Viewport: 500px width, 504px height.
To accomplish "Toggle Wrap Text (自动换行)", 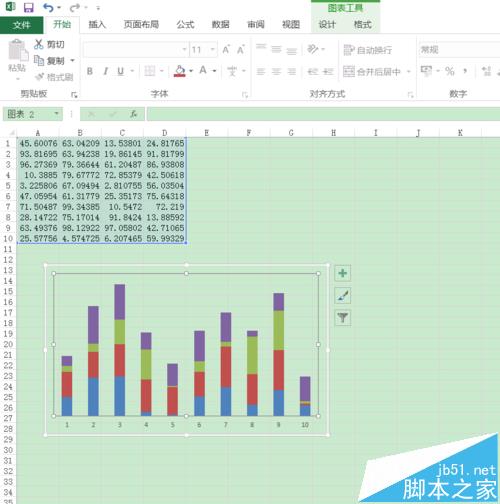I will pos(368,50).
